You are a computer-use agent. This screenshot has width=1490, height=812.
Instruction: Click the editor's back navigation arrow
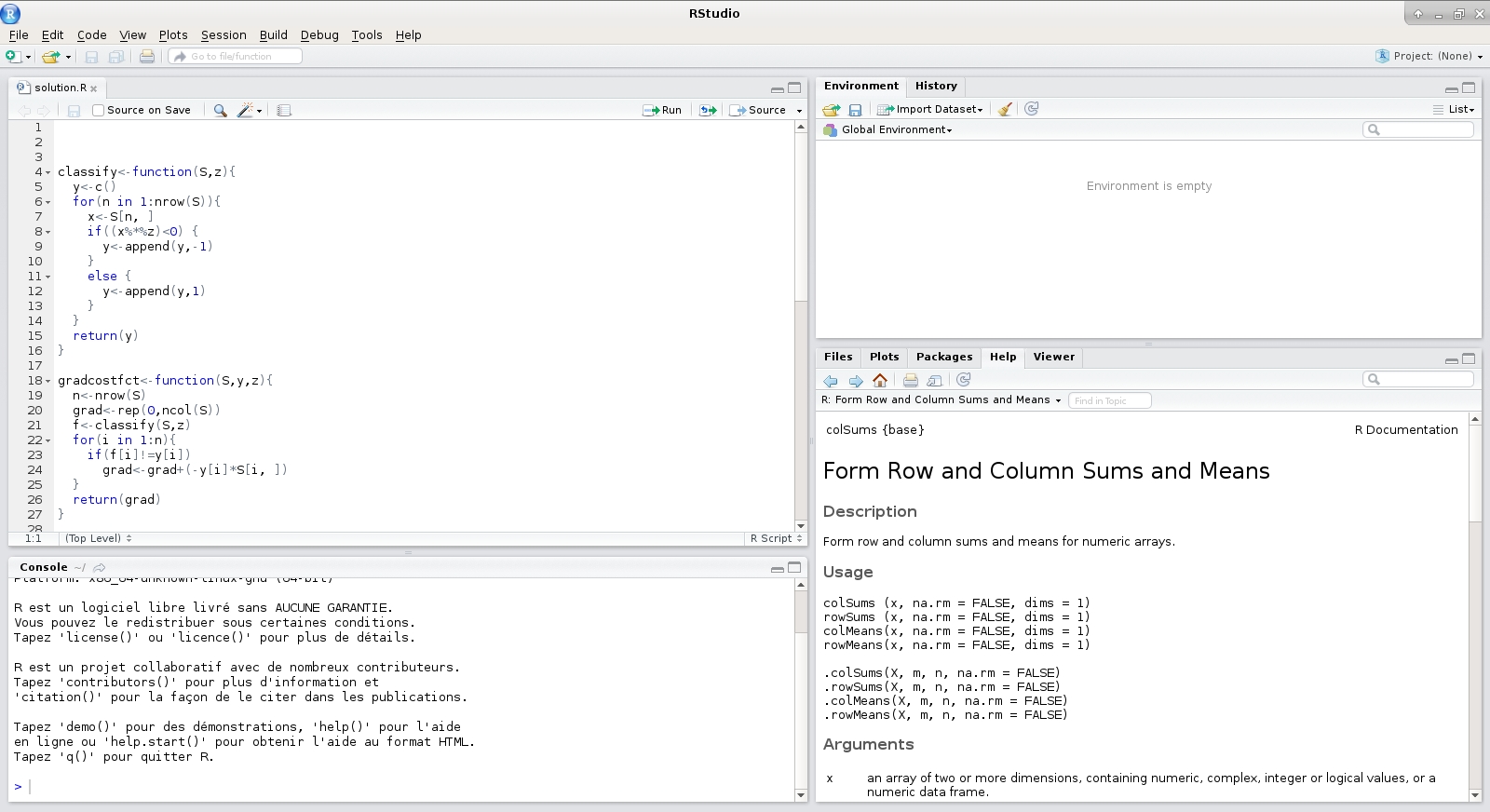[x=24, y=110]
